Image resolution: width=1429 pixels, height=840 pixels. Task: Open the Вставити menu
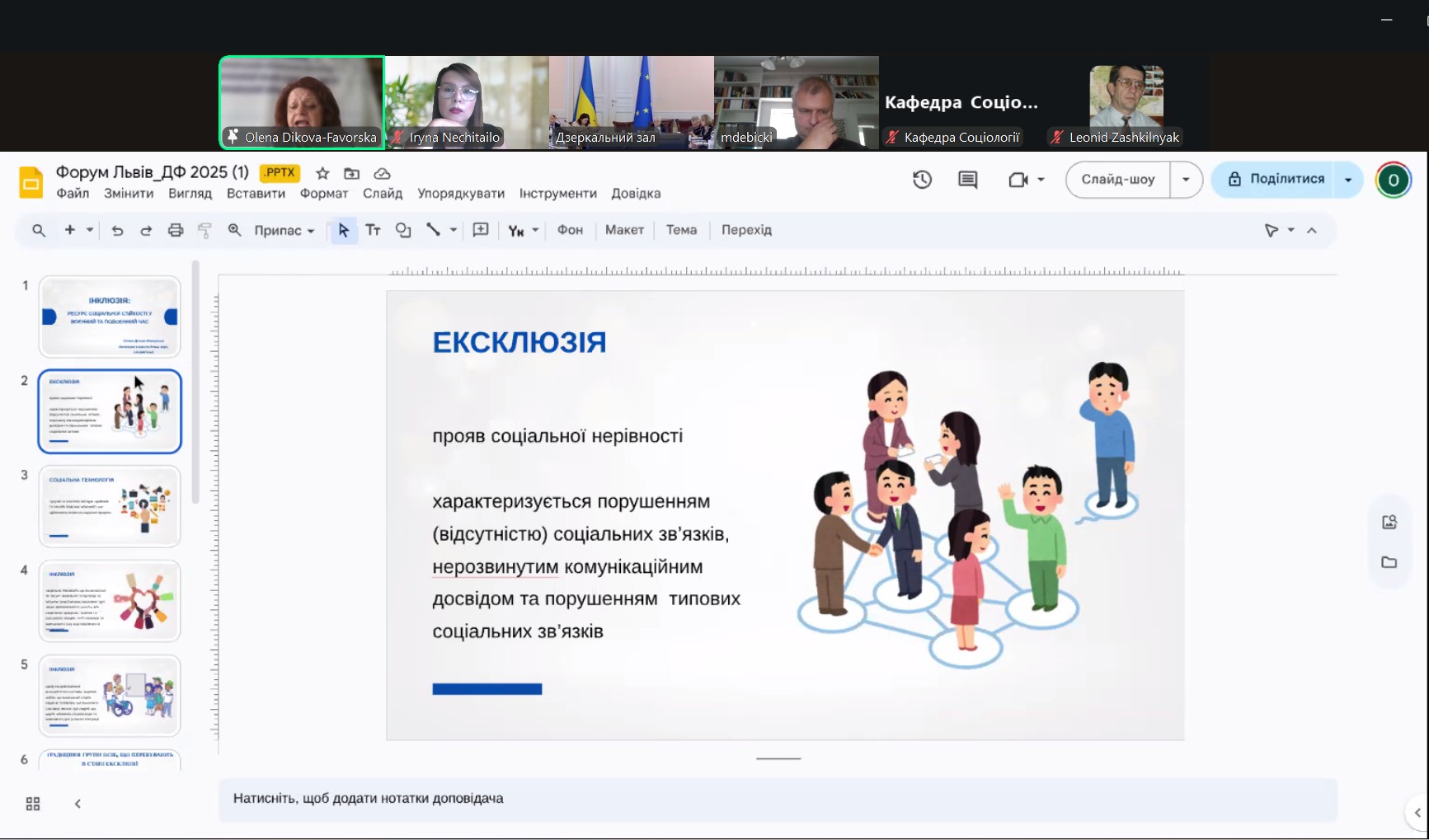256,194
